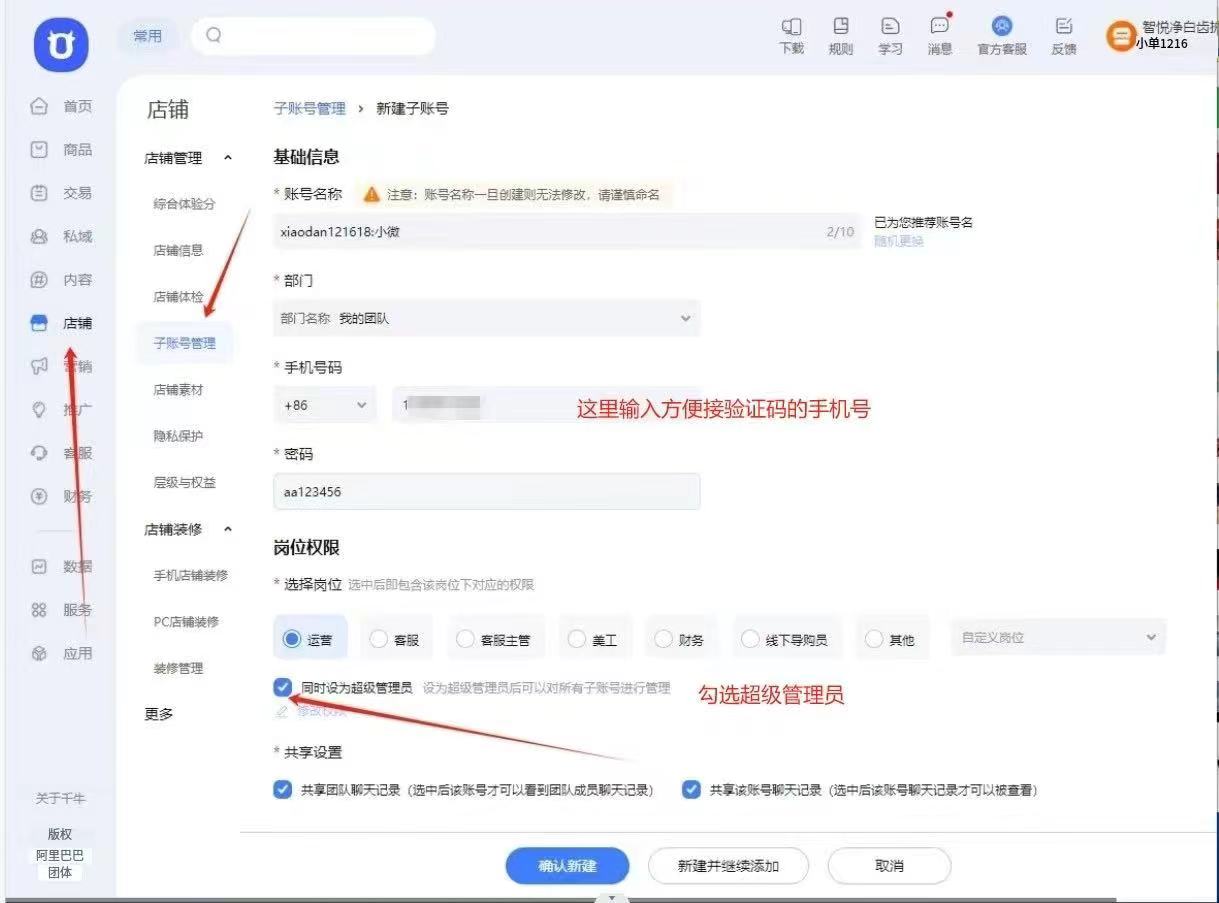Disable 共享团队聊天记录 sharing
Image resolution: width=1219 pixels, height=903 pixels.
pyautogui.click(x=282, y=789)
